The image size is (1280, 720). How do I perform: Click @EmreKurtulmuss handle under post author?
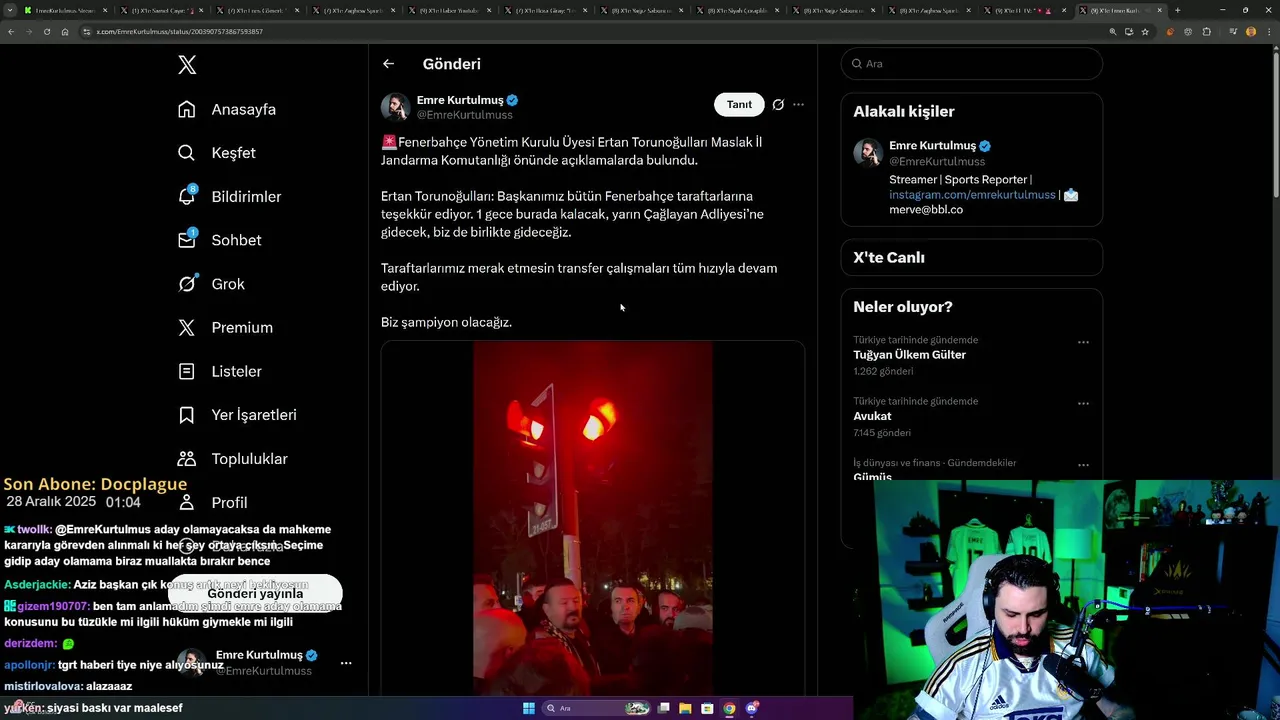[464, 115]
